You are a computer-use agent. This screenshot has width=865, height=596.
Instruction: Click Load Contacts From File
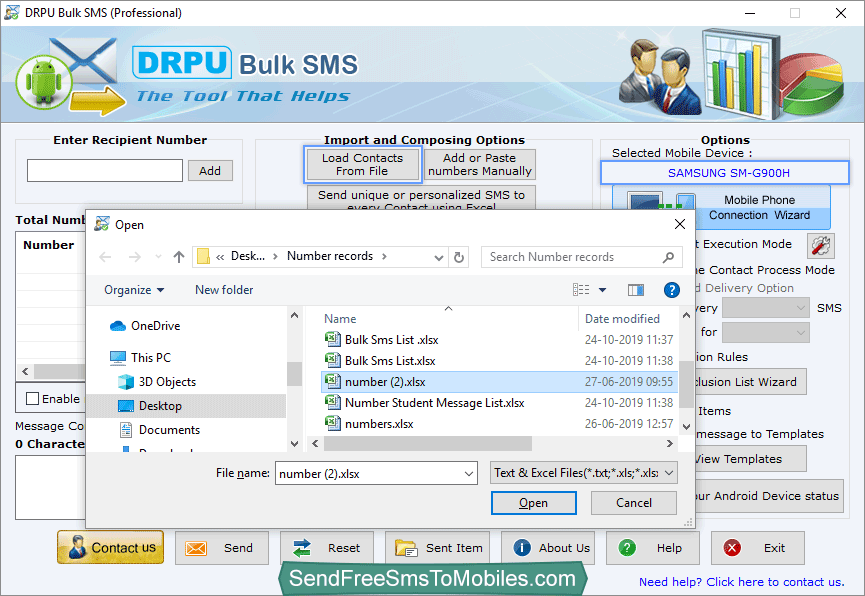(x=362, y=164)
